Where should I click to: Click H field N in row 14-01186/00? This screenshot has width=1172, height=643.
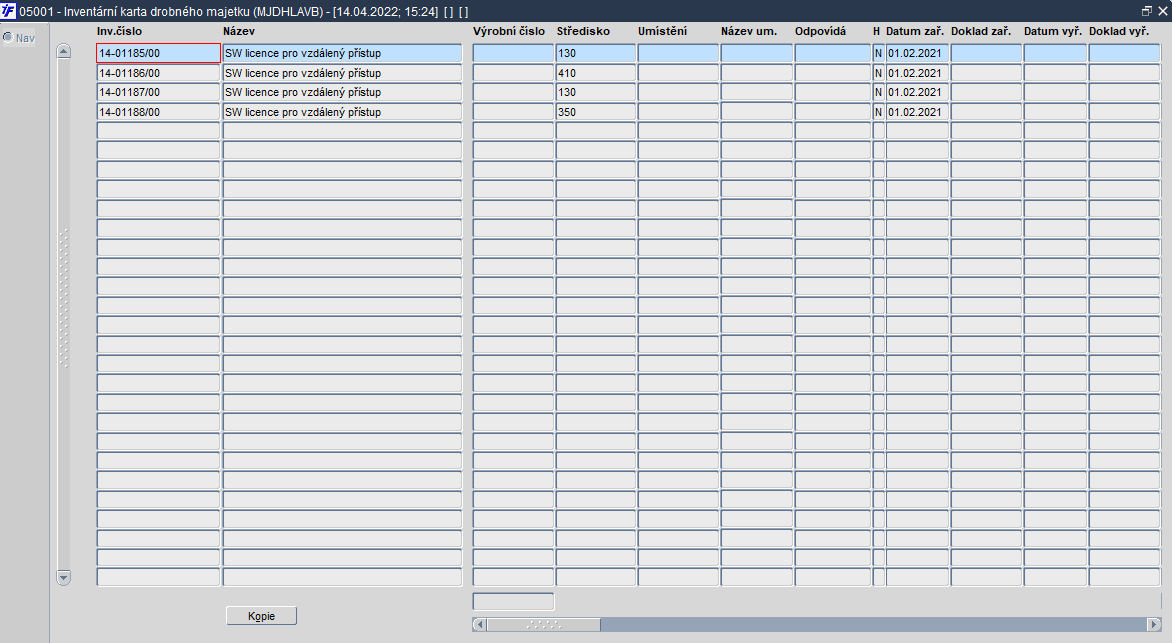click(x=879, y=73)
